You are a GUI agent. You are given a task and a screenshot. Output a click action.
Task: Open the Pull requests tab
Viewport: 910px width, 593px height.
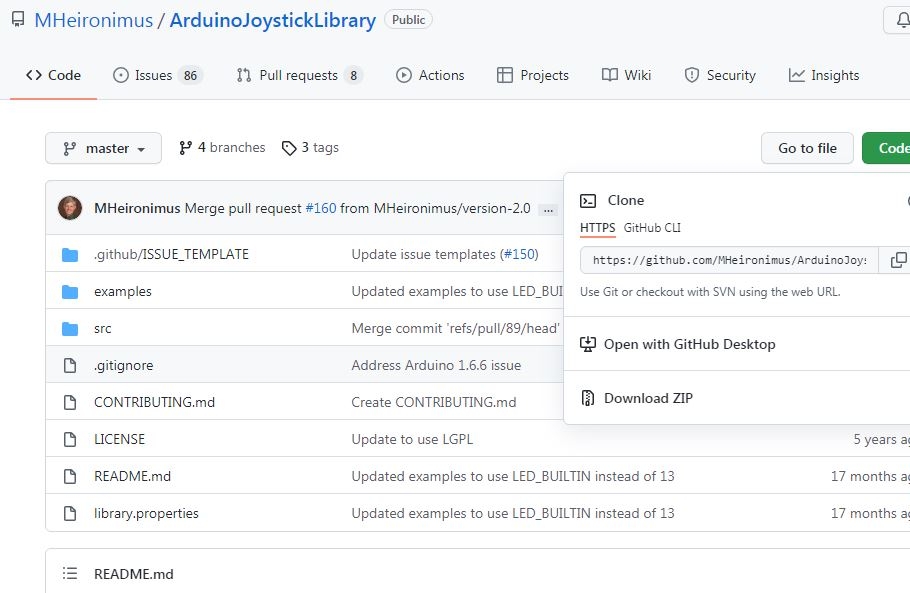[299, 75]
